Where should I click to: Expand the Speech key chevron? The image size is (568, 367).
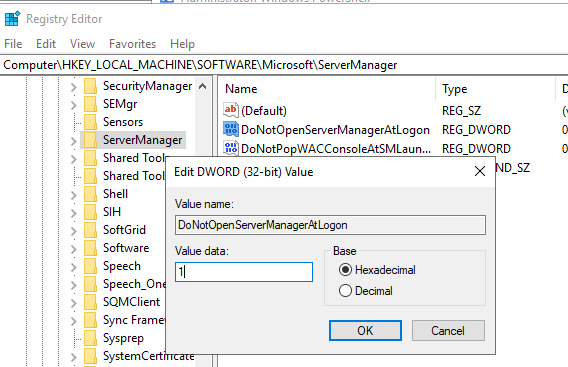pos(74,267)
